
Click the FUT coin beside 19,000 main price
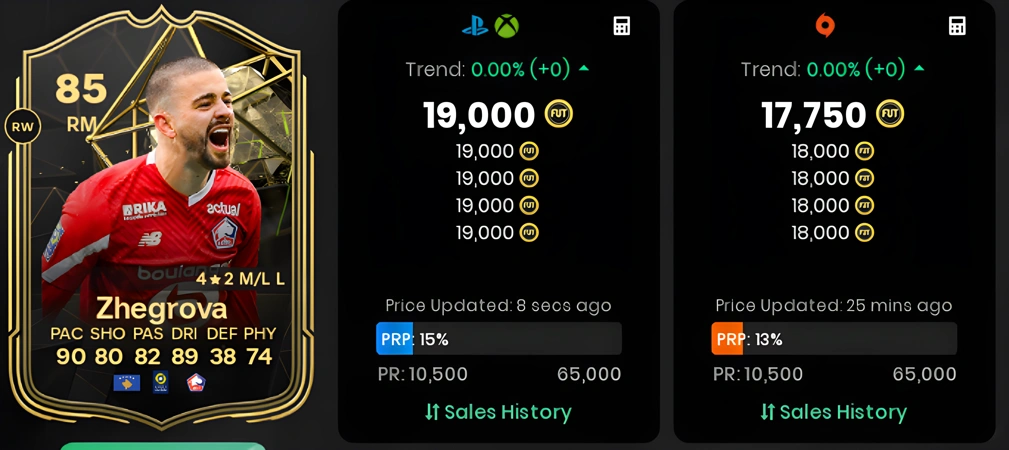coord(559,115)
